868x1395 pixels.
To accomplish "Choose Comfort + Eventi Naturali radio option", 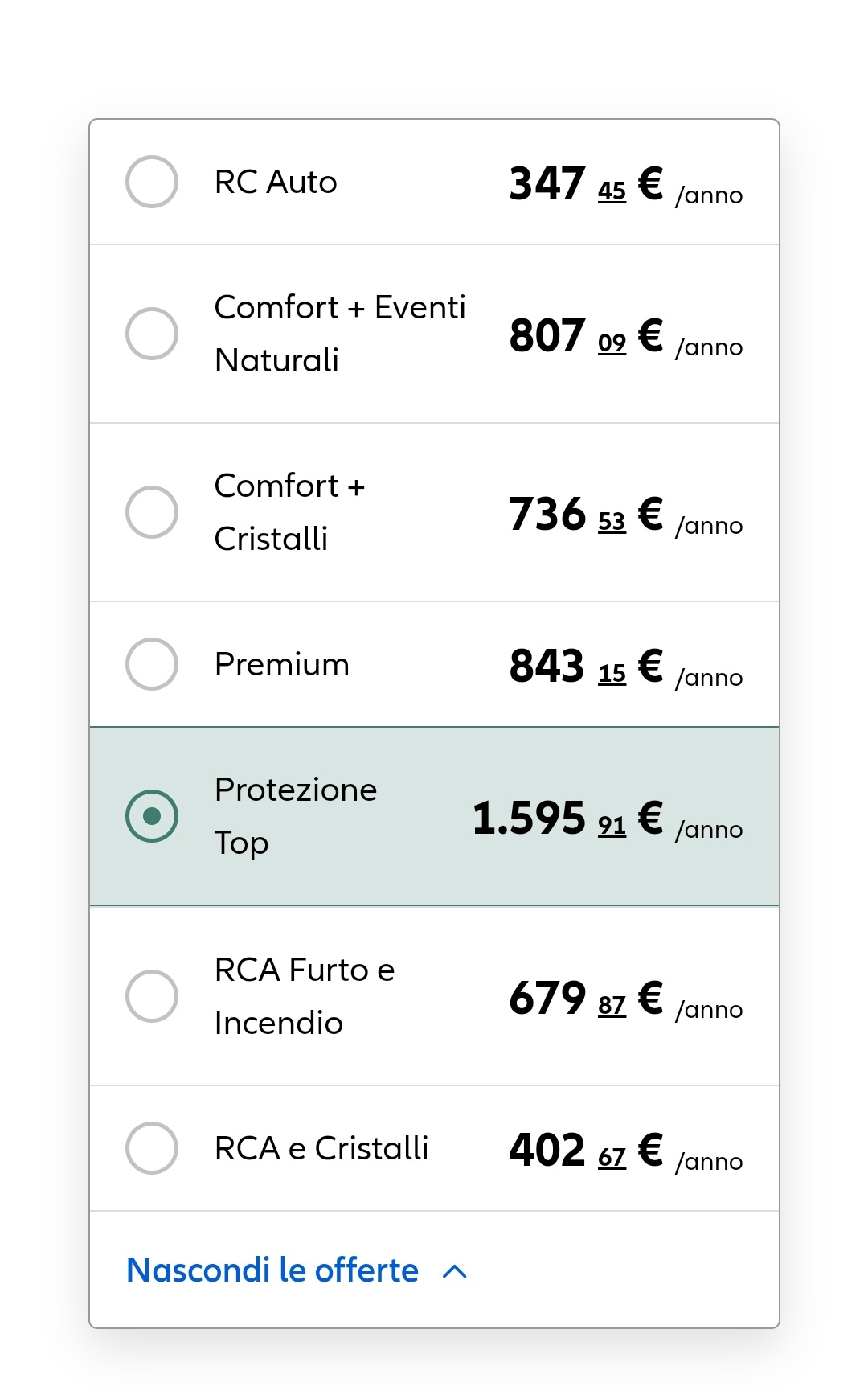I will tap(152, 334).
